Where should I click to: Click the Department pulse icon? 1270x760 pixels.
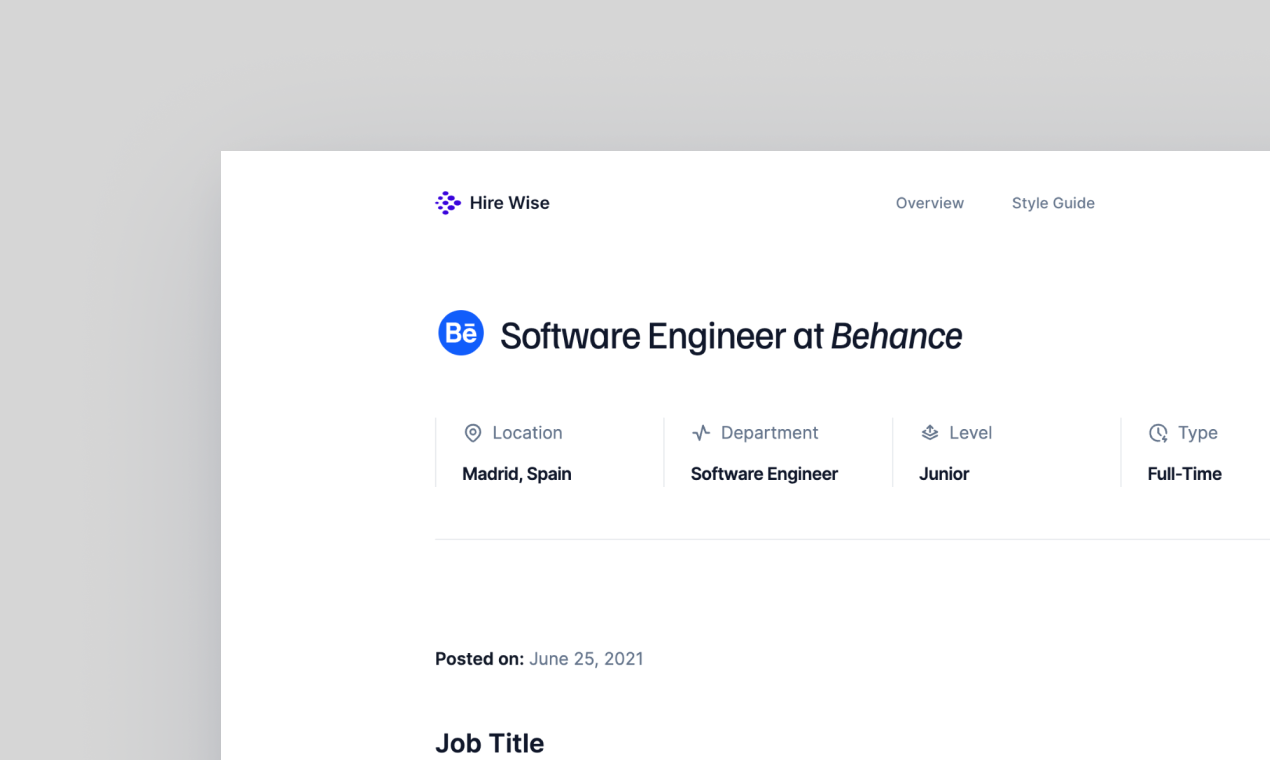tap(701, 433)
